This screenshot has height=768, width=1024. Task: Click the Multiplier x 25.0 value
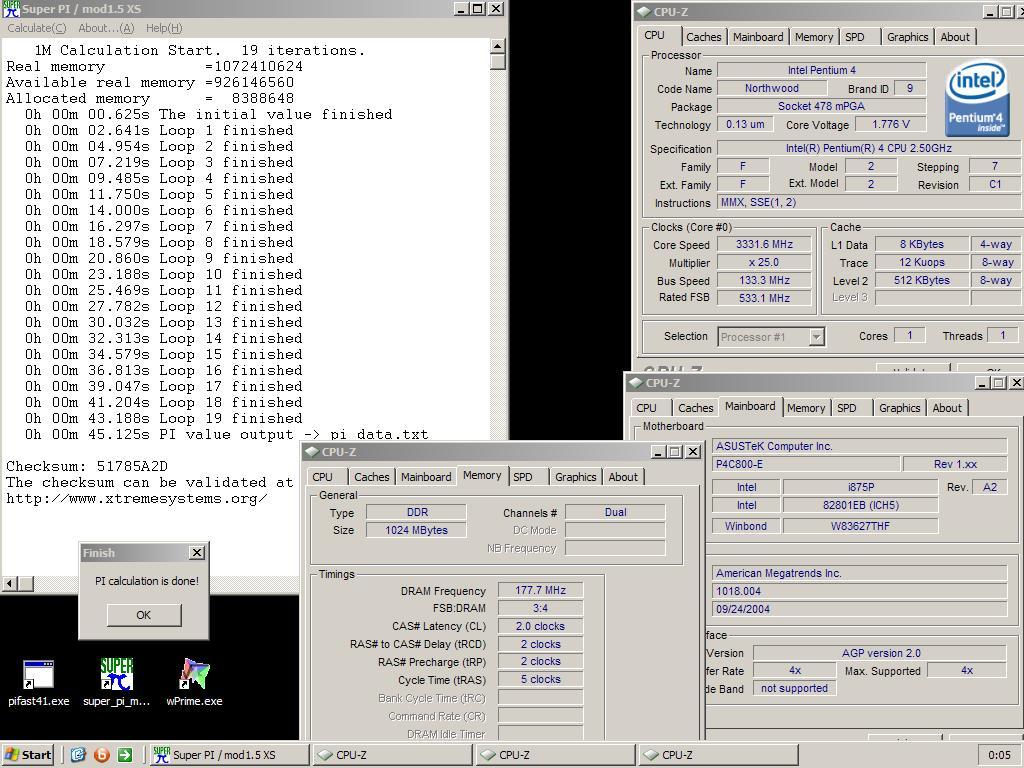[x=764, y=262]
